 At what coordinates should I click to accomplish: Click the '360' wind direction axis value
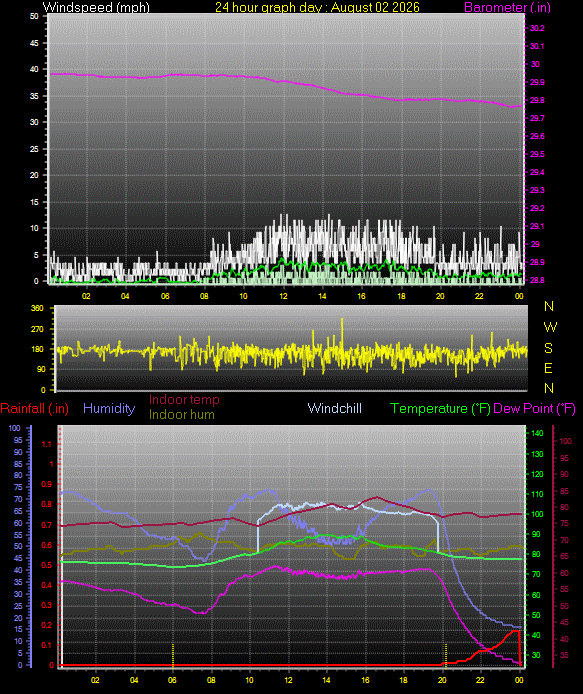click(38, 308)
